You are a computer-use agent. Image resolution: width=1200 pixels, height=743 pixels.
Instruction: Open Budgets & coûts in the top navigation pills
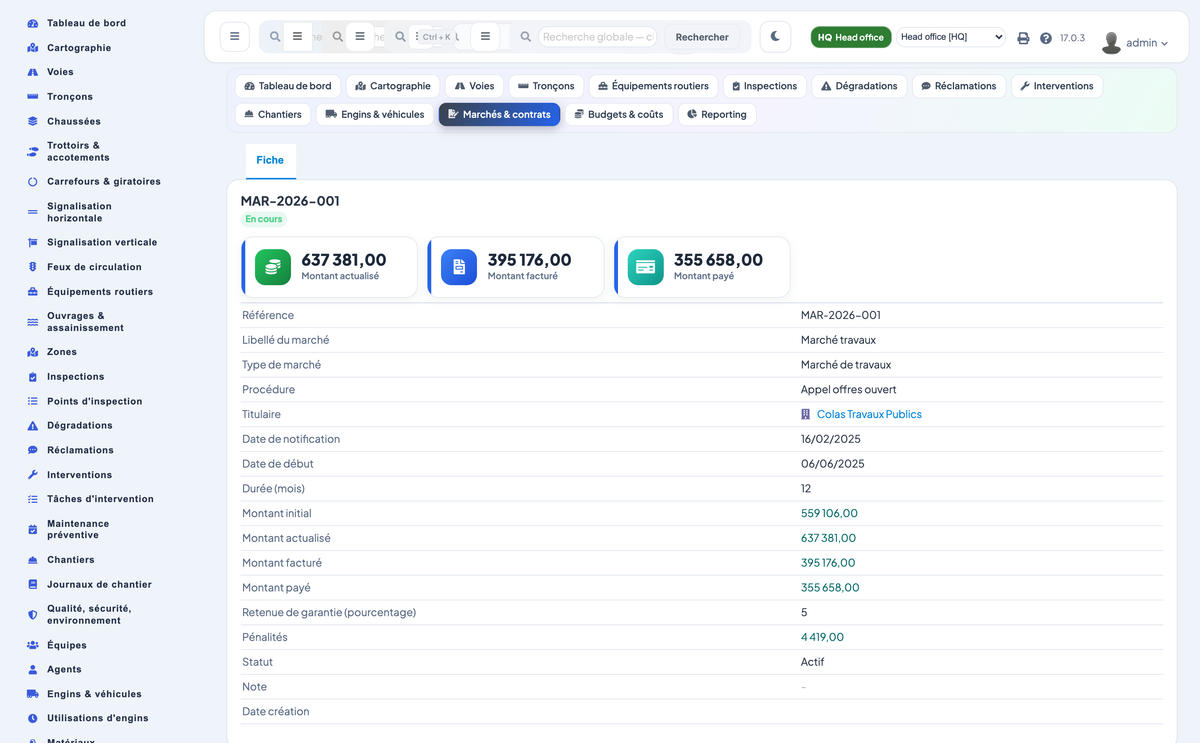(619, 114)
